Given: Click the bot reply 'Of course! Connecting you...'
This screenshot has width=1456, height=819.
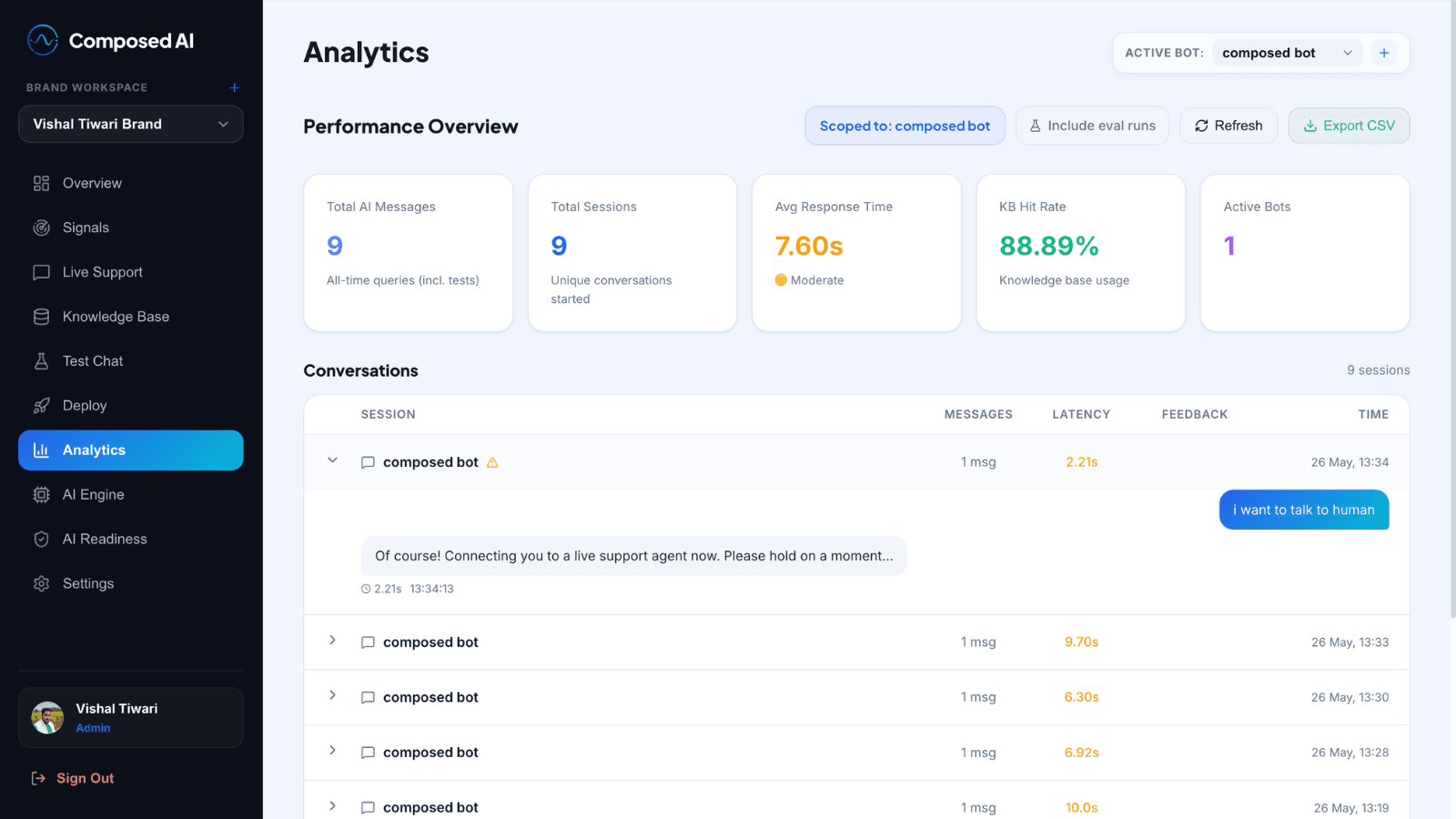Looking at the screenshot, I should (634, 556).
